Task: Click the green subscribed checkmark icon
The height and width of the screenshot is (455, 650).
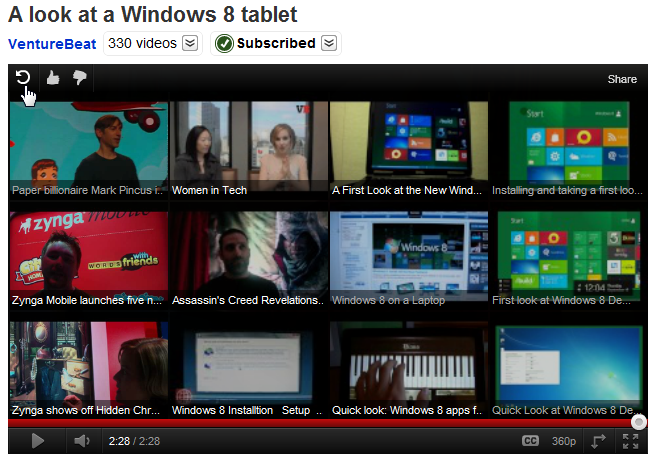Action: (x=224, y=44)
